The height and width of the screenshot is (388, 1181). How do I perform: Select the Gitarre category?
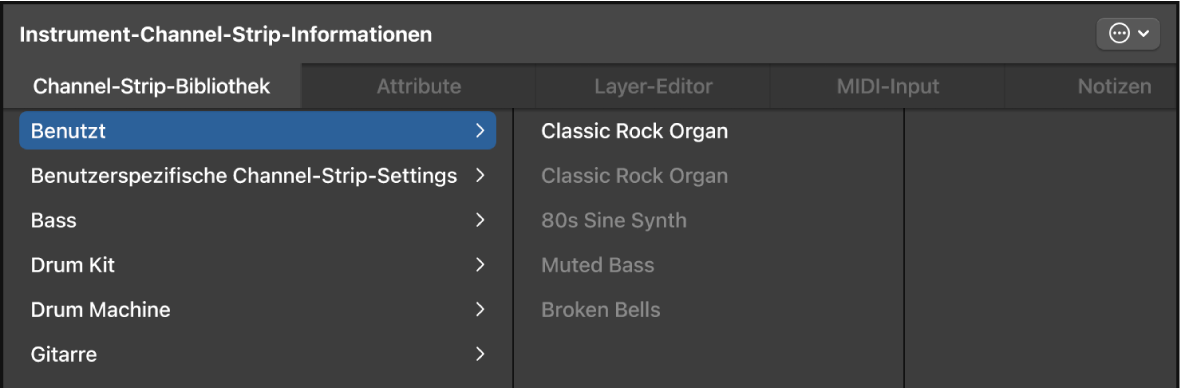click(257, 354)
